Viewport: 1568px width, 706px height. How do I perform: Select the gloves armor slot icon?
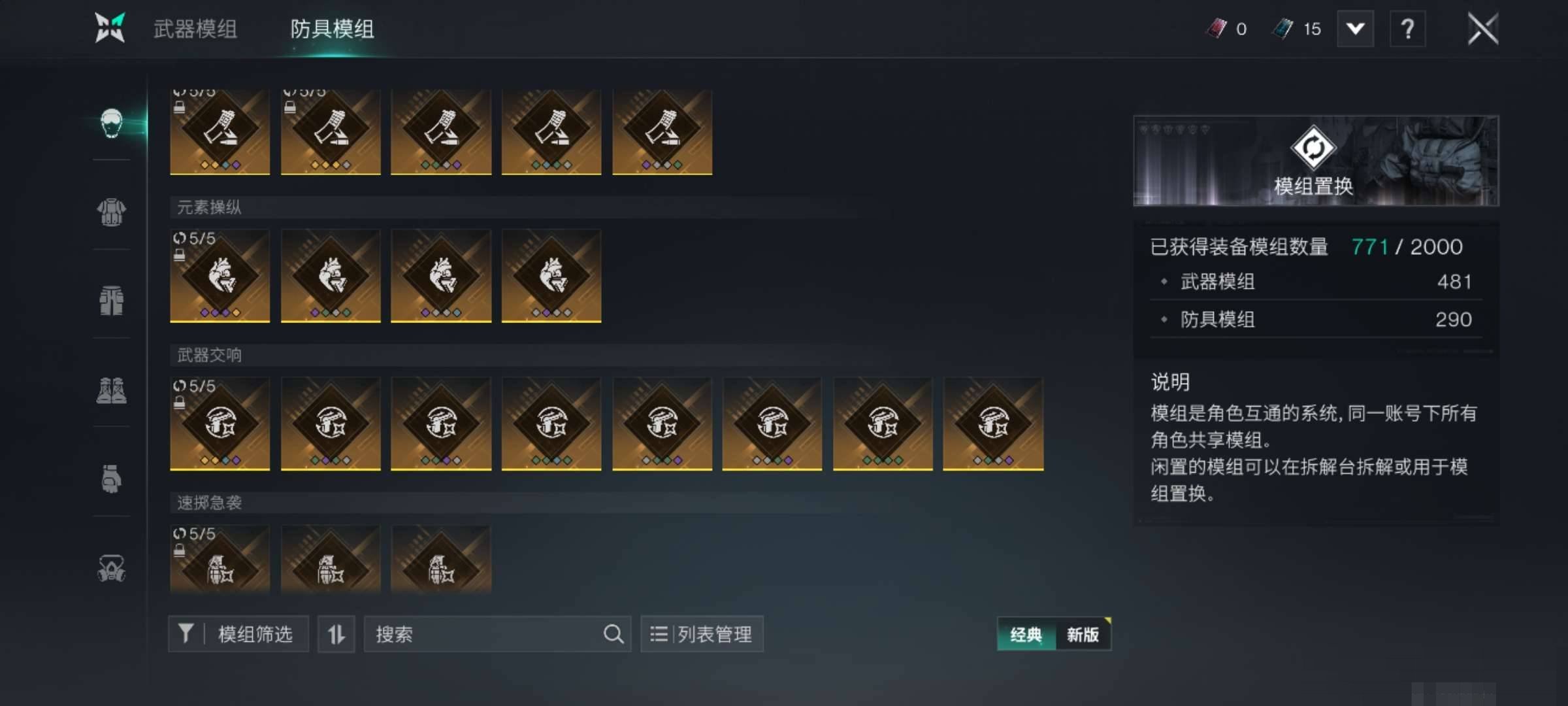tap(112, 479)
